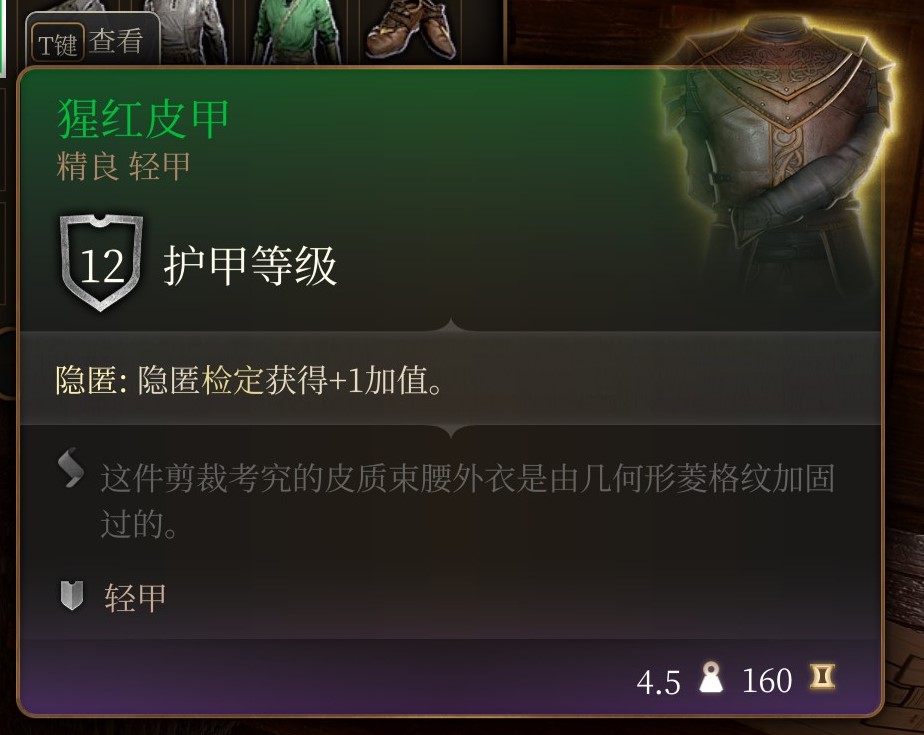Click the item flavor description text
The width and height of the screenshot is (924, 735).
click(467, 500)
